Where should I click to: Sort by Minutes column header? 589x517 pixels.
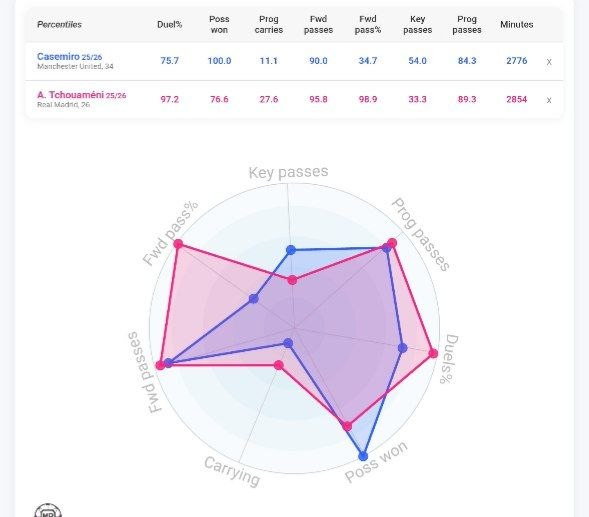(x=517, y=24)
